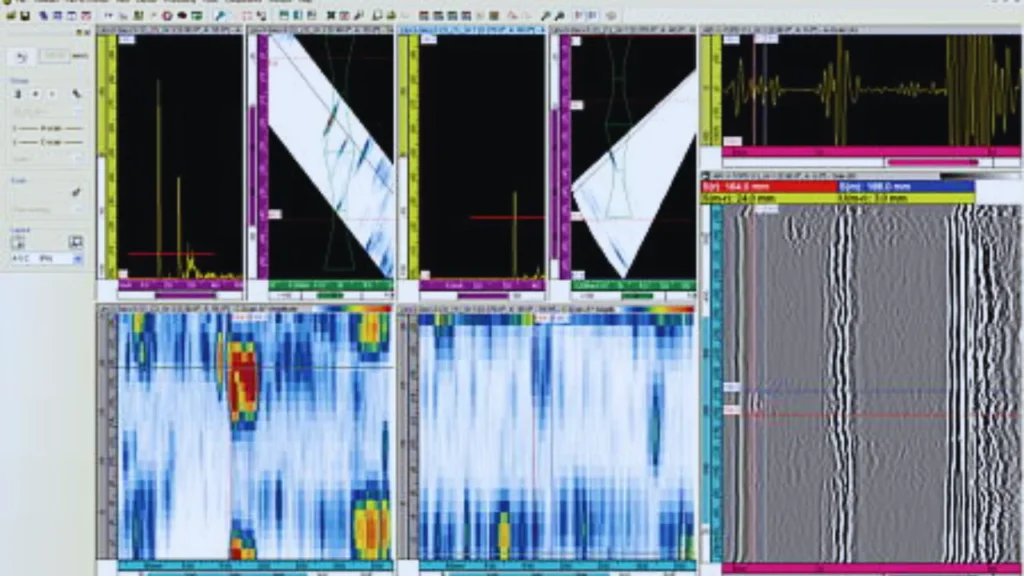Image resolution: width=1024 pixels, height=576 pixels.
Task: Click the left-hand icon in the Layout section
Action: pos(18,243)
